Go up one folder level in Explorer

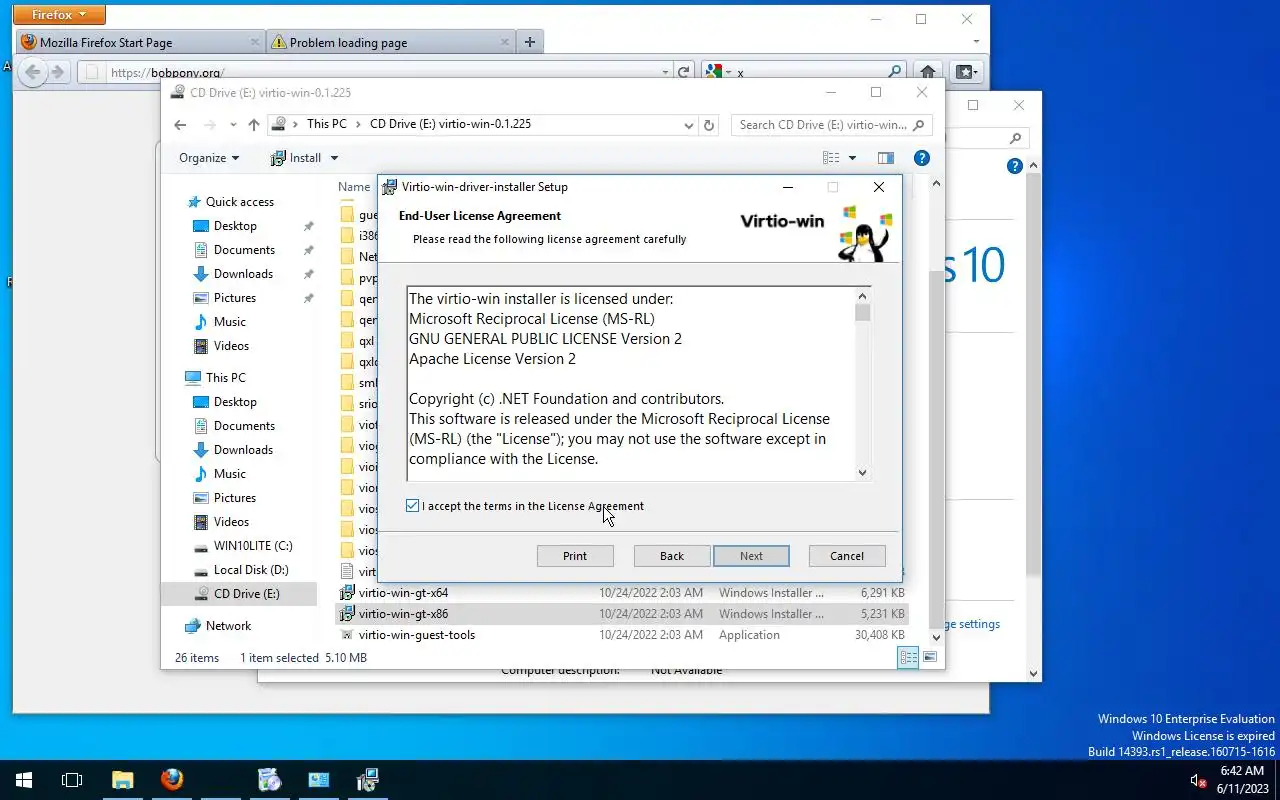(x=254, y=125)
